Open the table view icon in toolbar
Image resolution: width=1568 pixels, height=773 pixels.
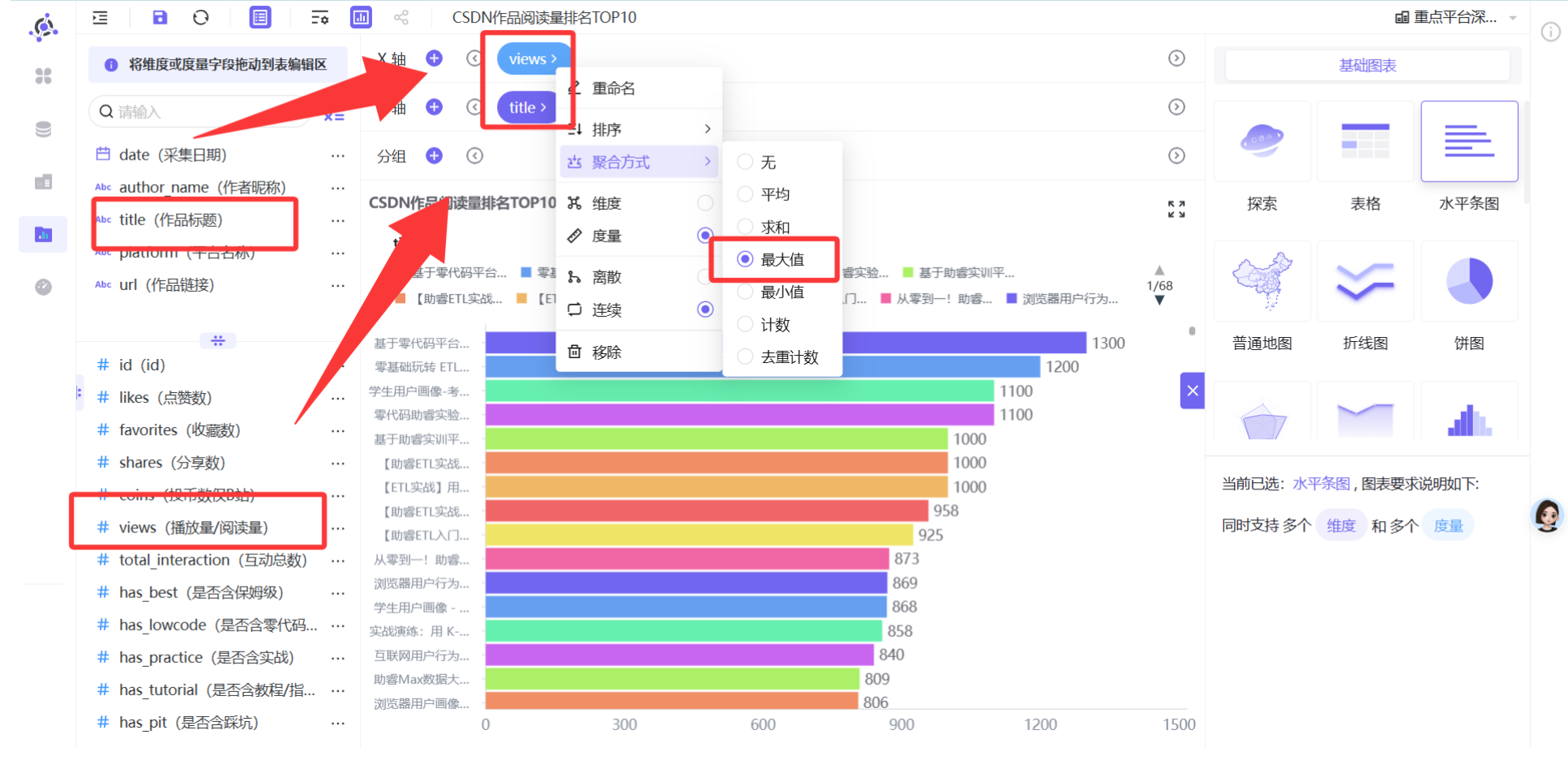[260, 17]
